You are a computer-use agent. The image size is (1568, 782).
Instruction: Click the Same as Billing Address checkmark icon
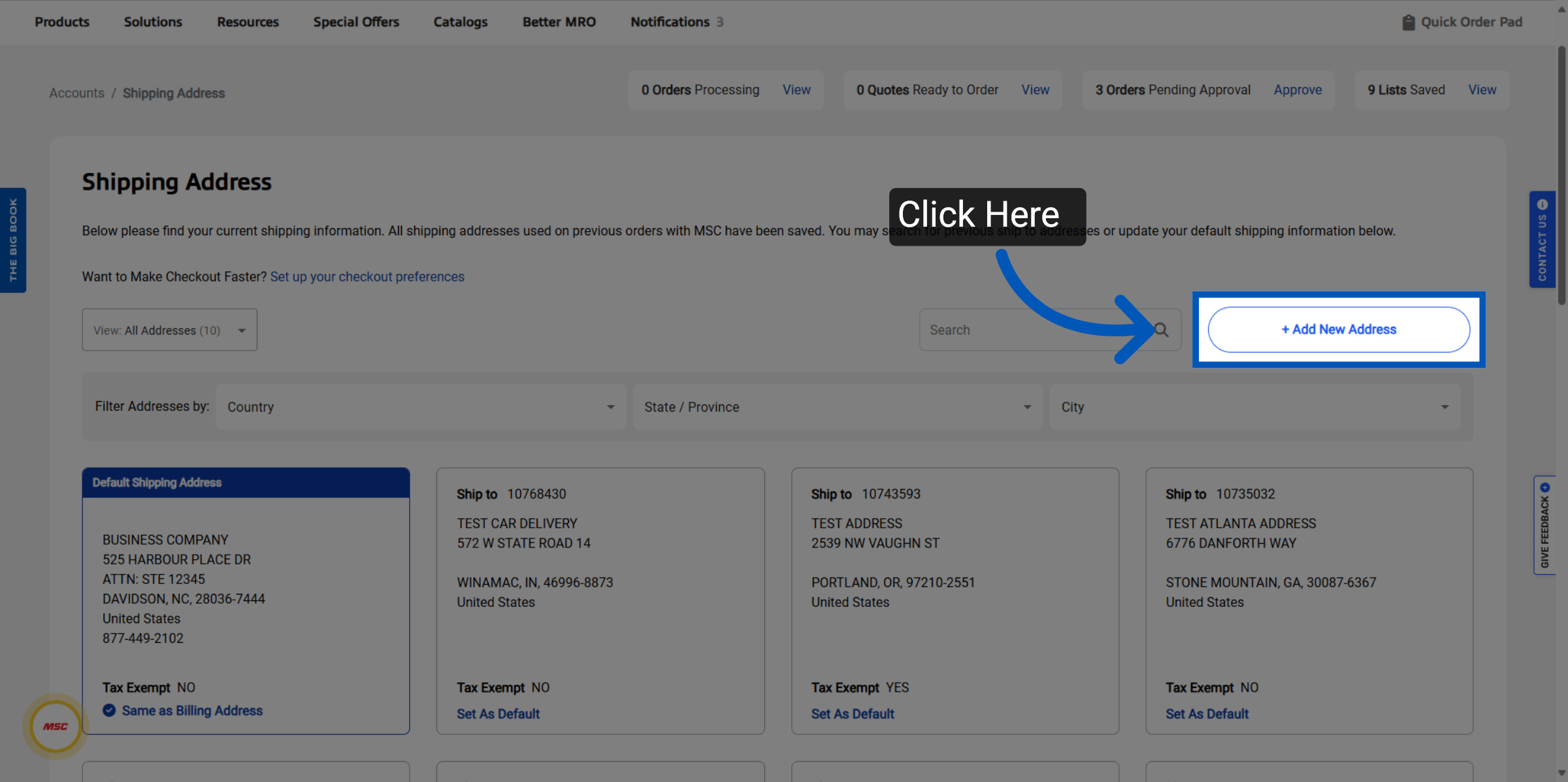[109, 710]
